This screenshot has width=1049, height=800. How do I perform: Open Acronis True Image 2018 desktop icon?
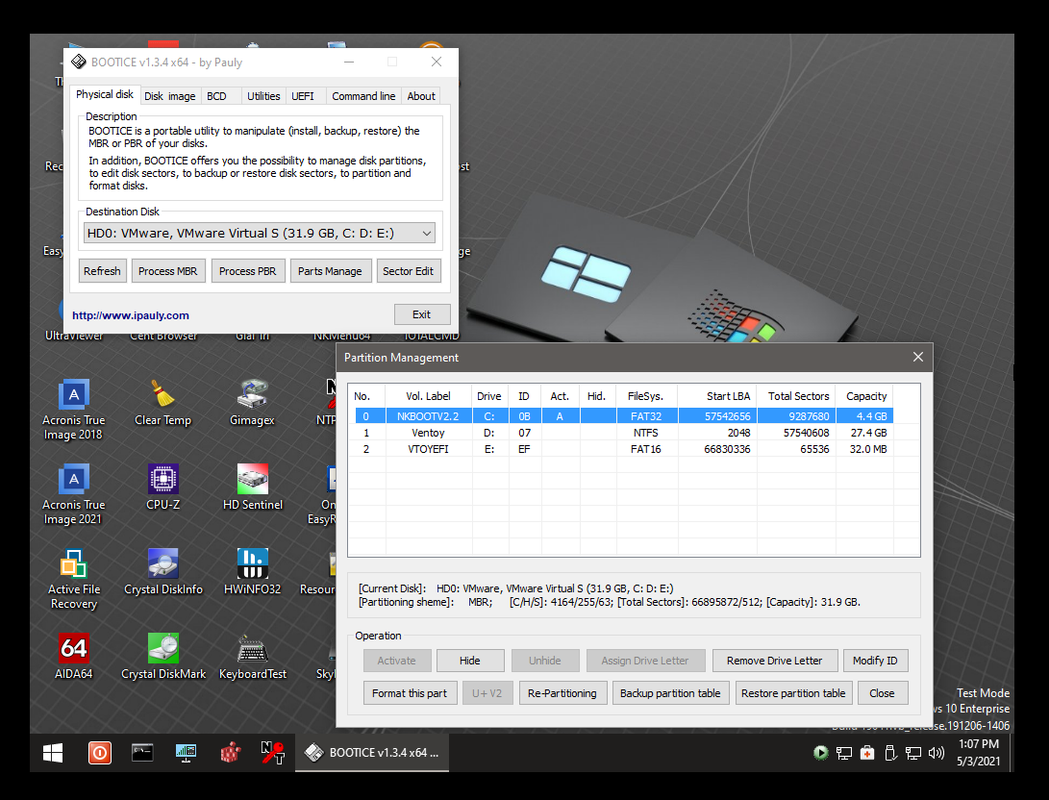74,409
